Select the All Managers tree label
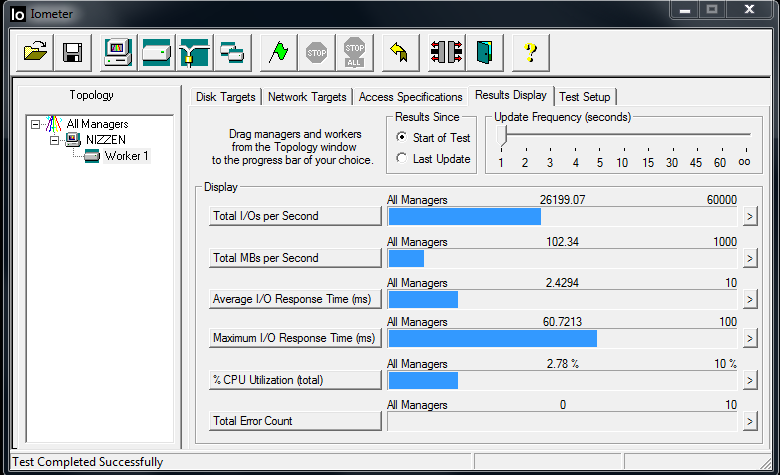780x475 pixels. [x=98, y=124]
